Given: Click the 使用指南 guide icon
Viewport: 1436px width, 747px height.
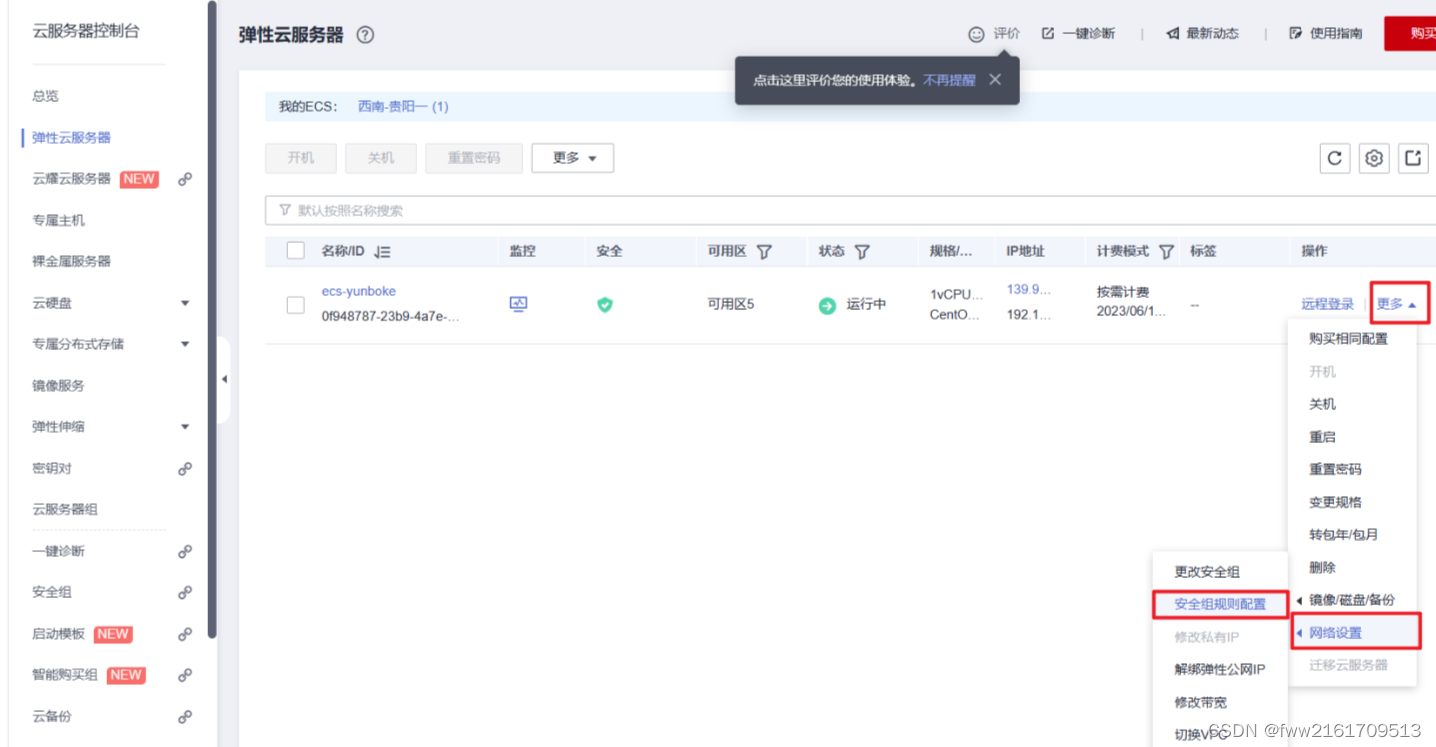Looking at the screenshot, I should (x=1296, y=33).
